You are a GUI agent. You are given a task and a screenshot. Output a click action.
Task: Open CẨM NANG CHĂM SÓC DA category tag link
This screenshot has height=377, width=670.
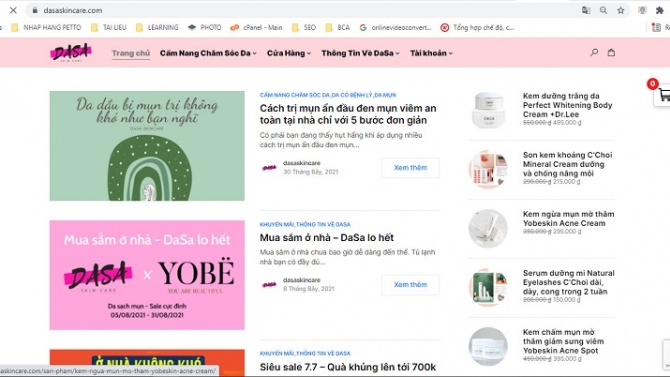tap(295, 95)
